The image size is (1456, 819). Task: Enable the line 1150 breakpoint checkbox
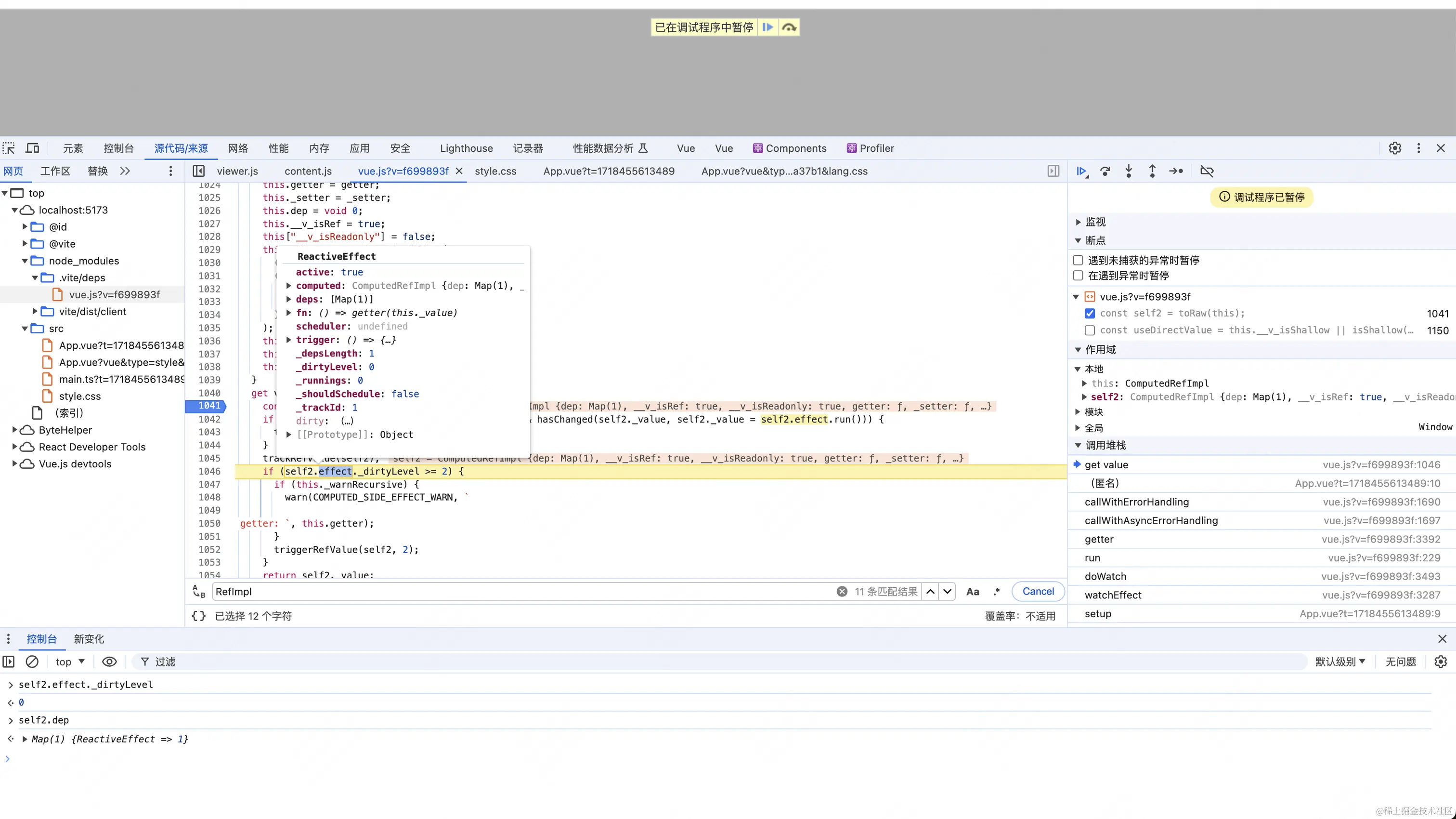pos(1090,330)
